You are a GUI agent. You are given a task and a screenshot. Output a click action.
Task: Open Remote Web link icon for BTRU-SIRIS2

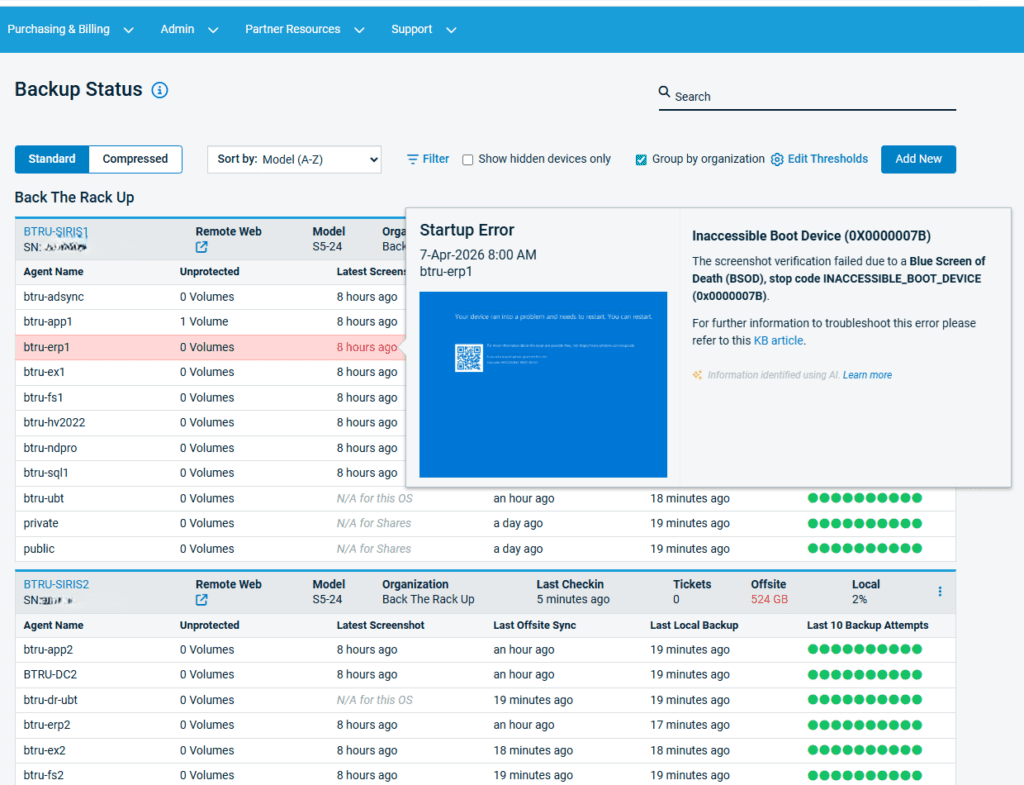pyautogui.click(x=202, y=600)
